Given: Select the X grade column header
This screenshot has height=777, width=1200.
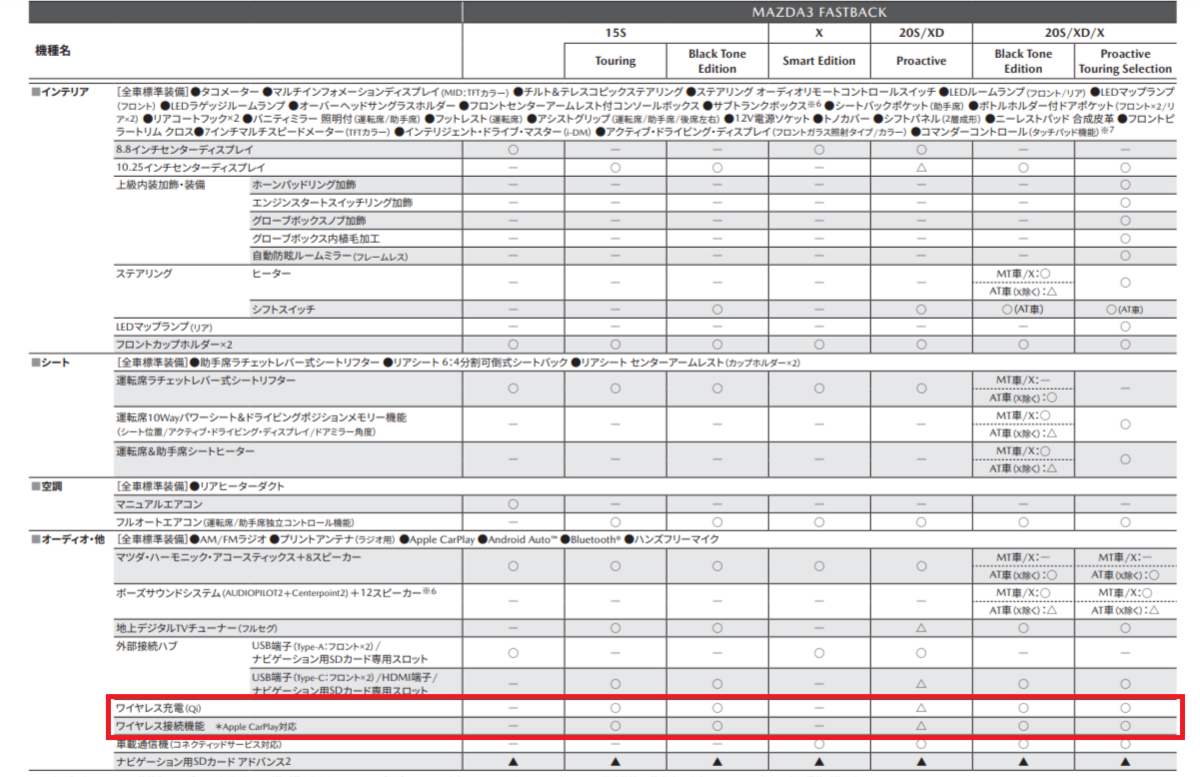Looking at the screenshot, I should click(819, 33).
